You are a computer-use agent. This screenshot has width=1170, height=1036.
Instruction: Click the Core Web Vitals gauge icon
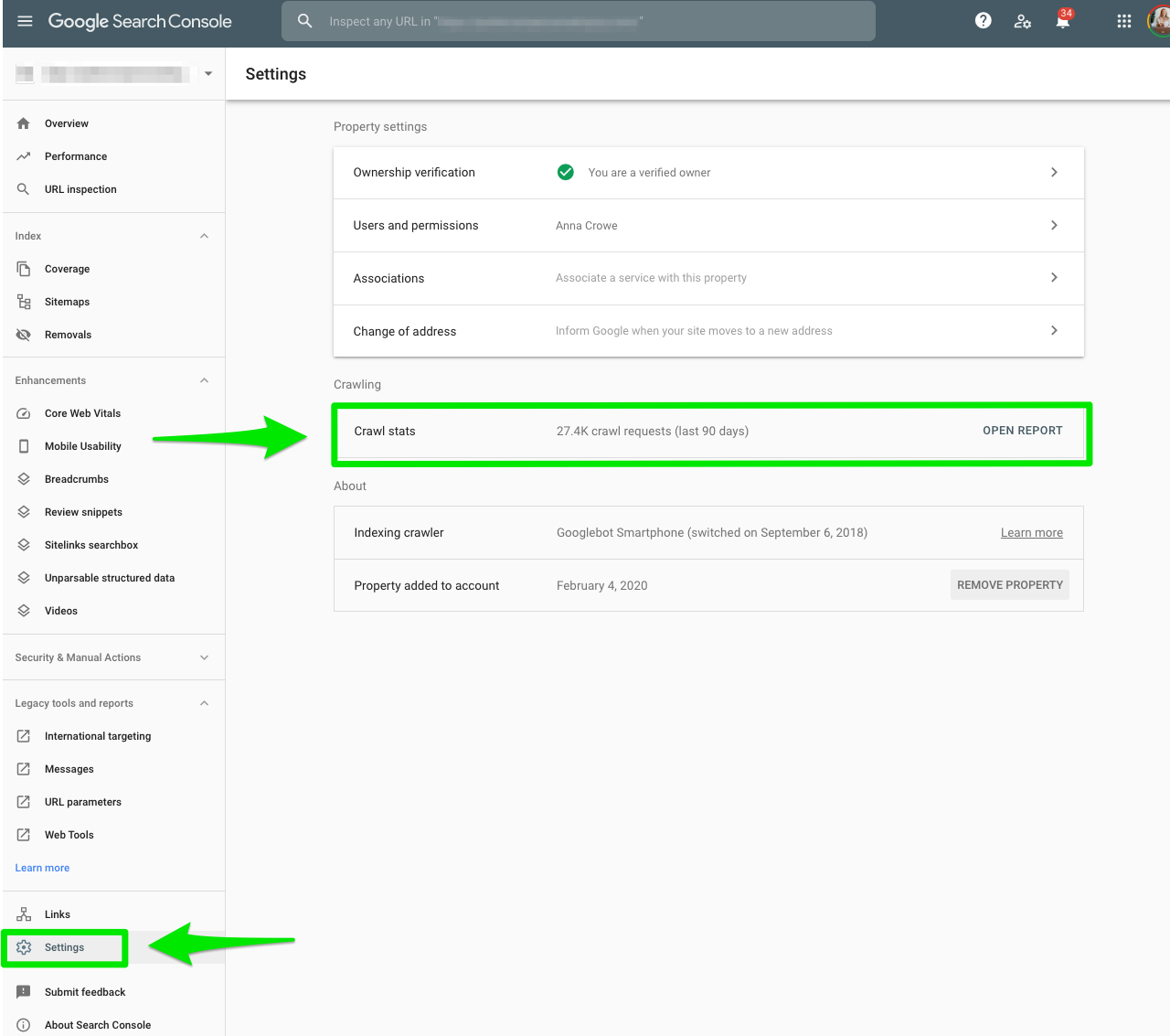point(24,413)
